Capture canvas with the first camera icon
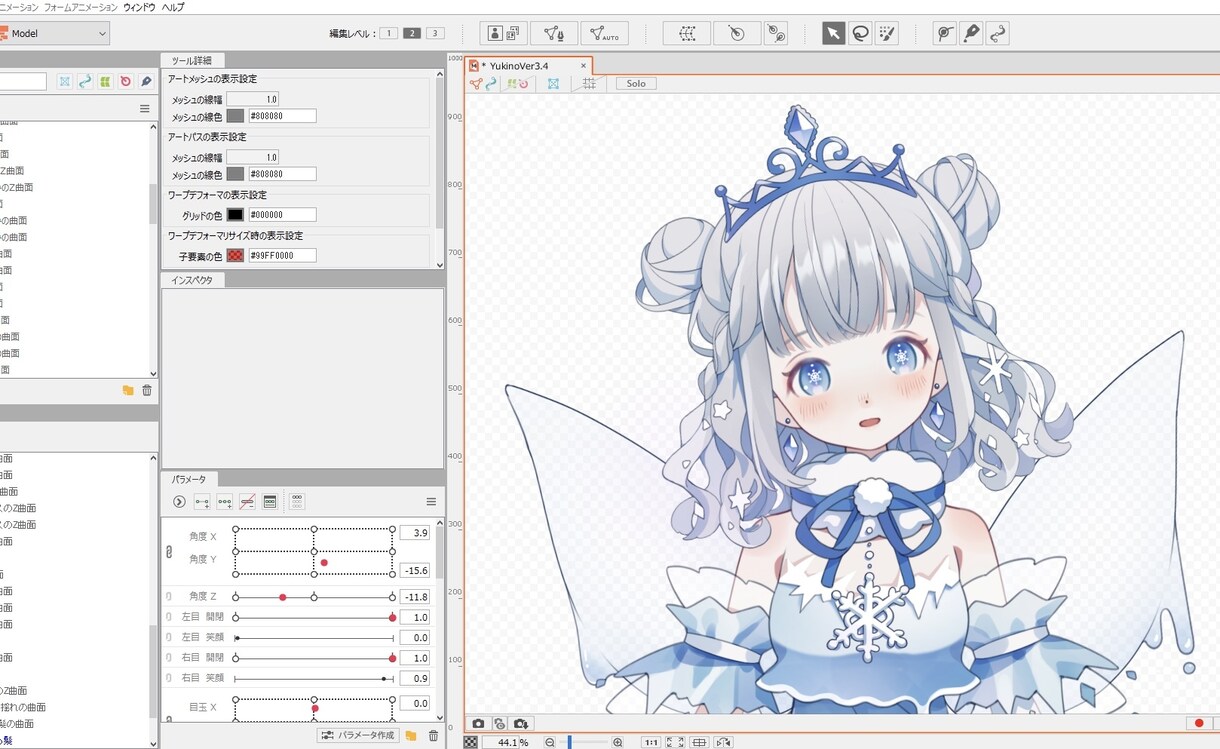Screen dimensions: 1220x749 click(478, 723)
